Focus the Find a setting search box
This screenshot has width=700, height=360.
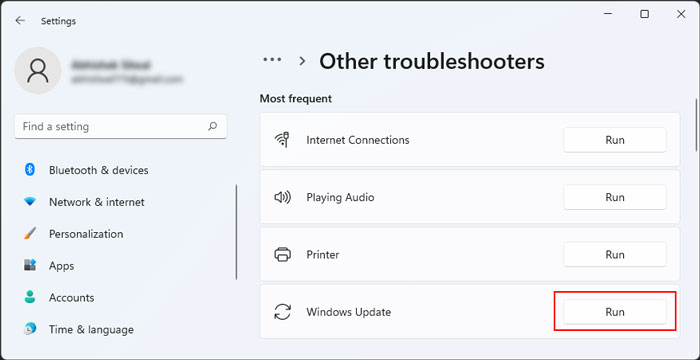tap(121, 126)
